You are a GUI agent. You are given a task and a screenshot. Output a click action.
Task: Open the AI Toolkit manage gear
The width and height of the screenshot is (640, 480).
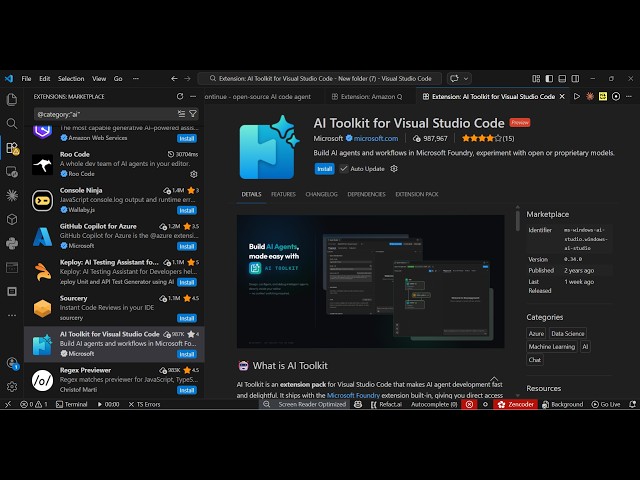click(394, 169)
